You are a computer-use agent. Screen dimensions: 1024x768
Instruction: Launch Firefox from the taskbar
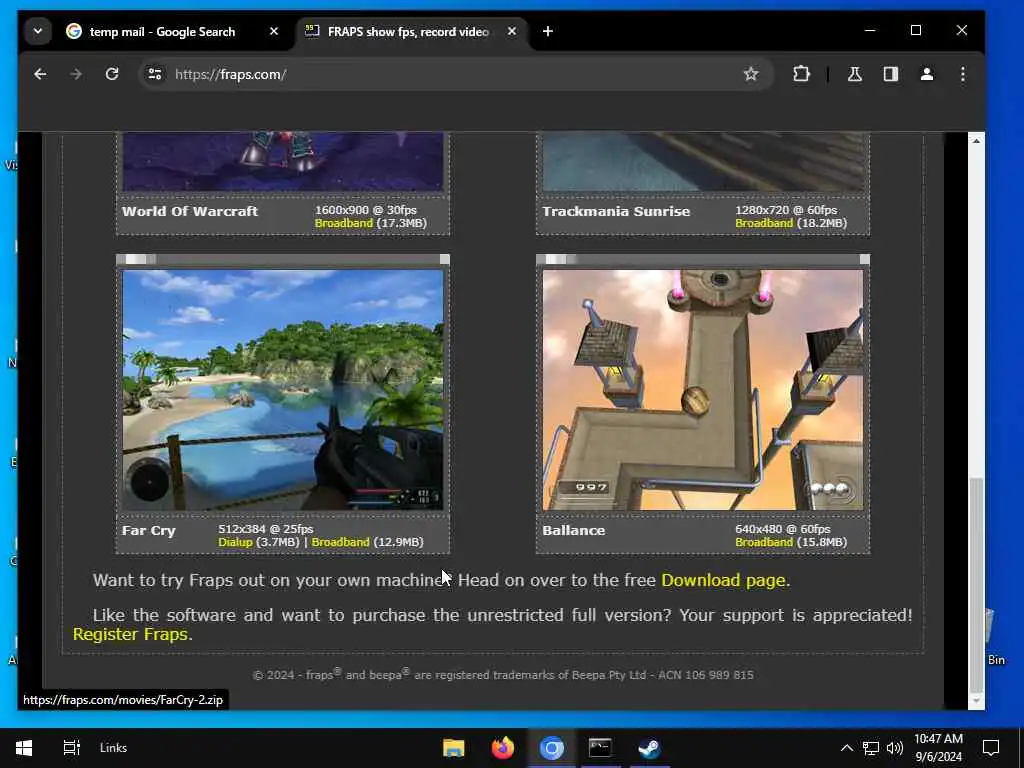pos(502,748)
